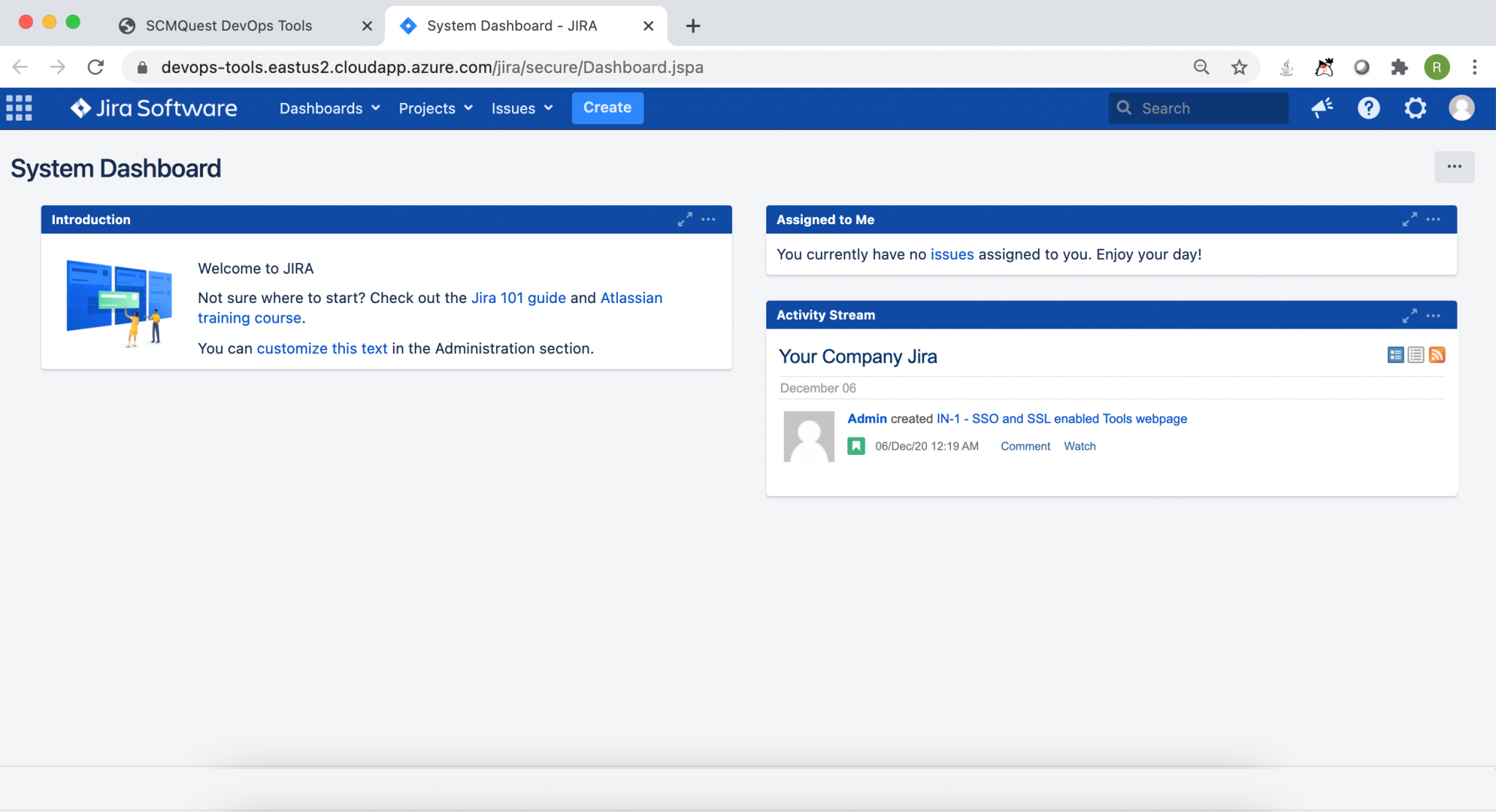Expand the Issues dropdown menu

[521, 107]
